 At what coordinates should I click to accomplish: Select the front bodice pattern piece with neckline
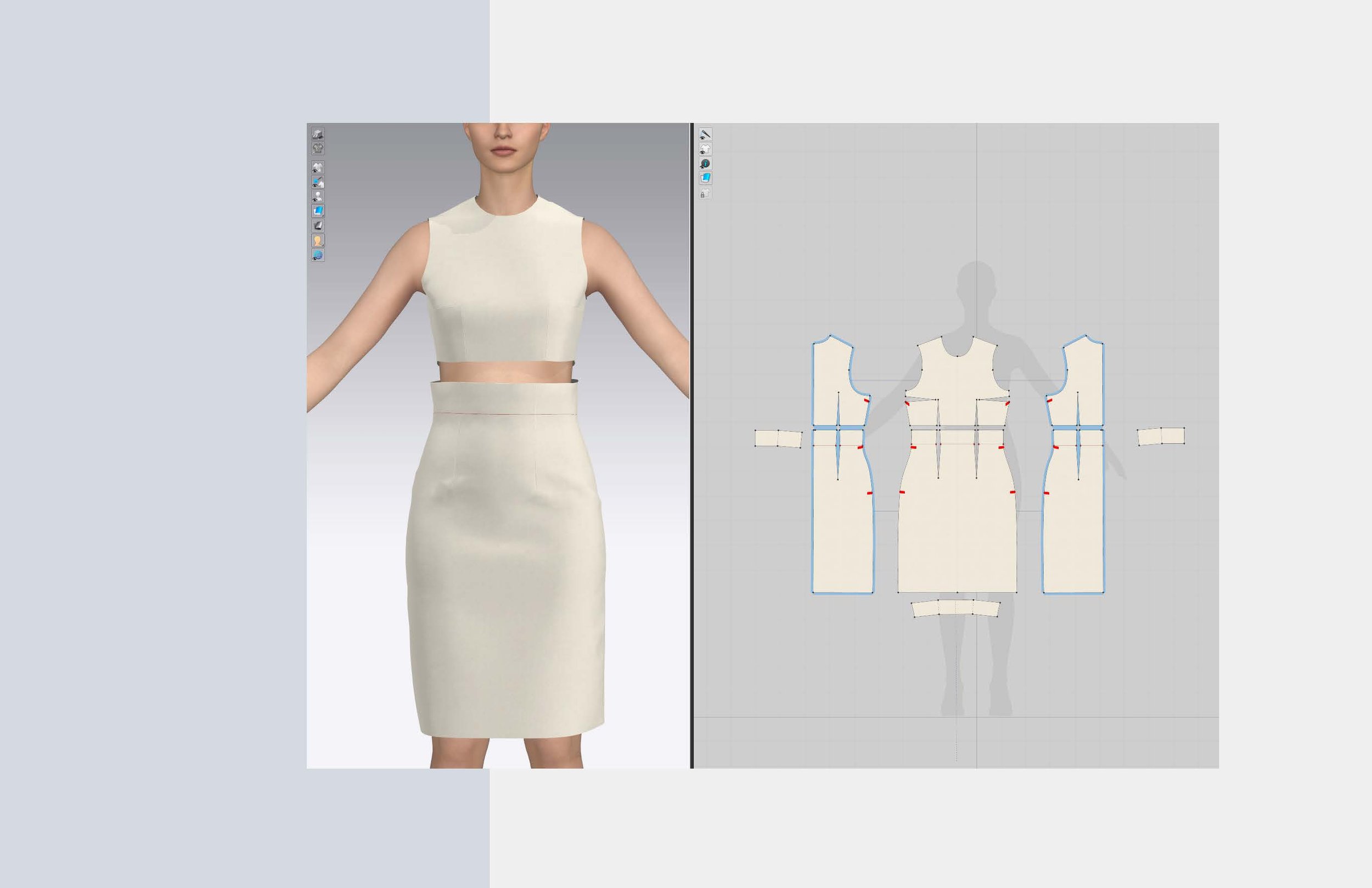pyautogui.click(x=957, y=380)
